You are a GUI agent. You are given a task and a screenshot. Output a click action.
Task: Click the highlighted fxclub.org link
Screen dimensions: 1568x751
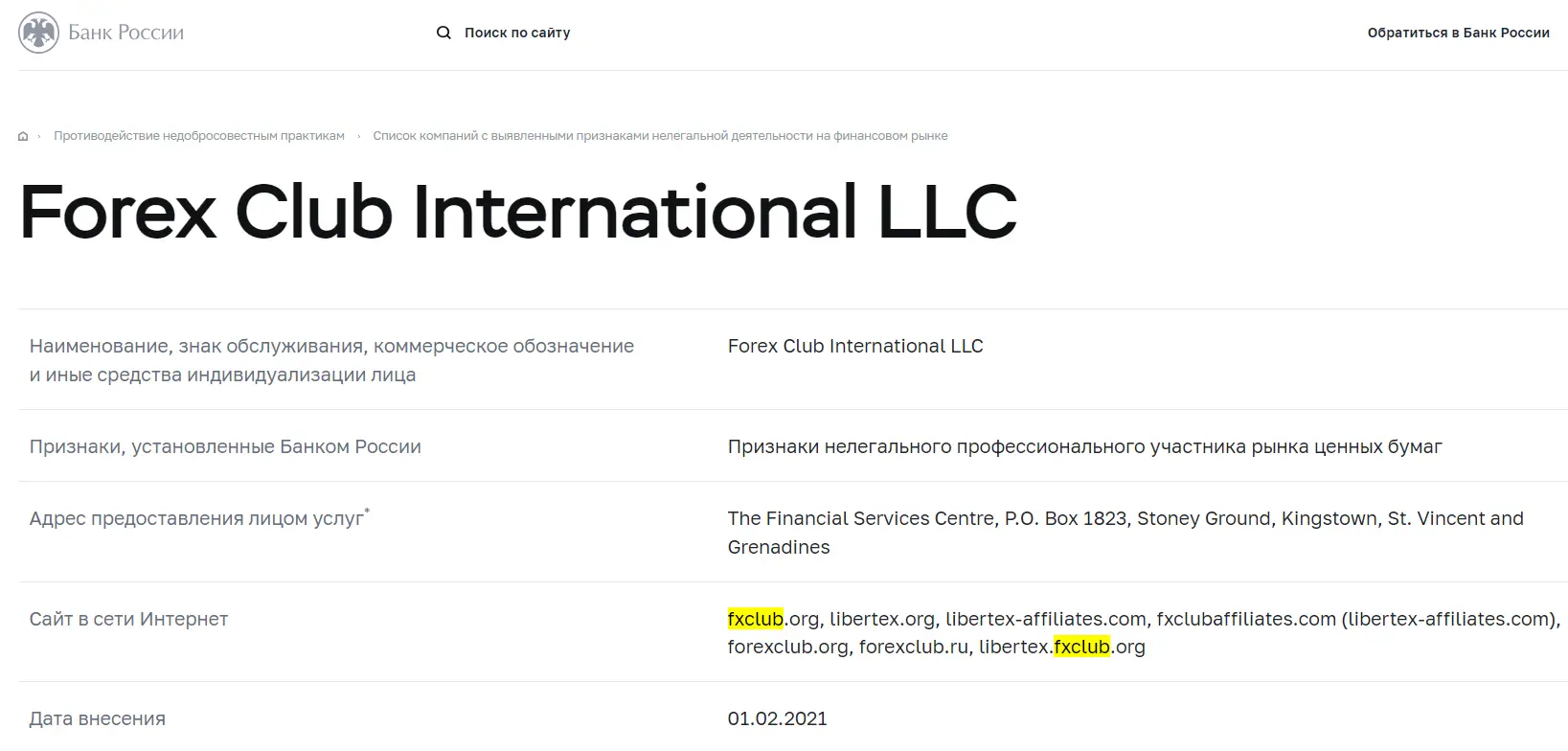(755, 619)
